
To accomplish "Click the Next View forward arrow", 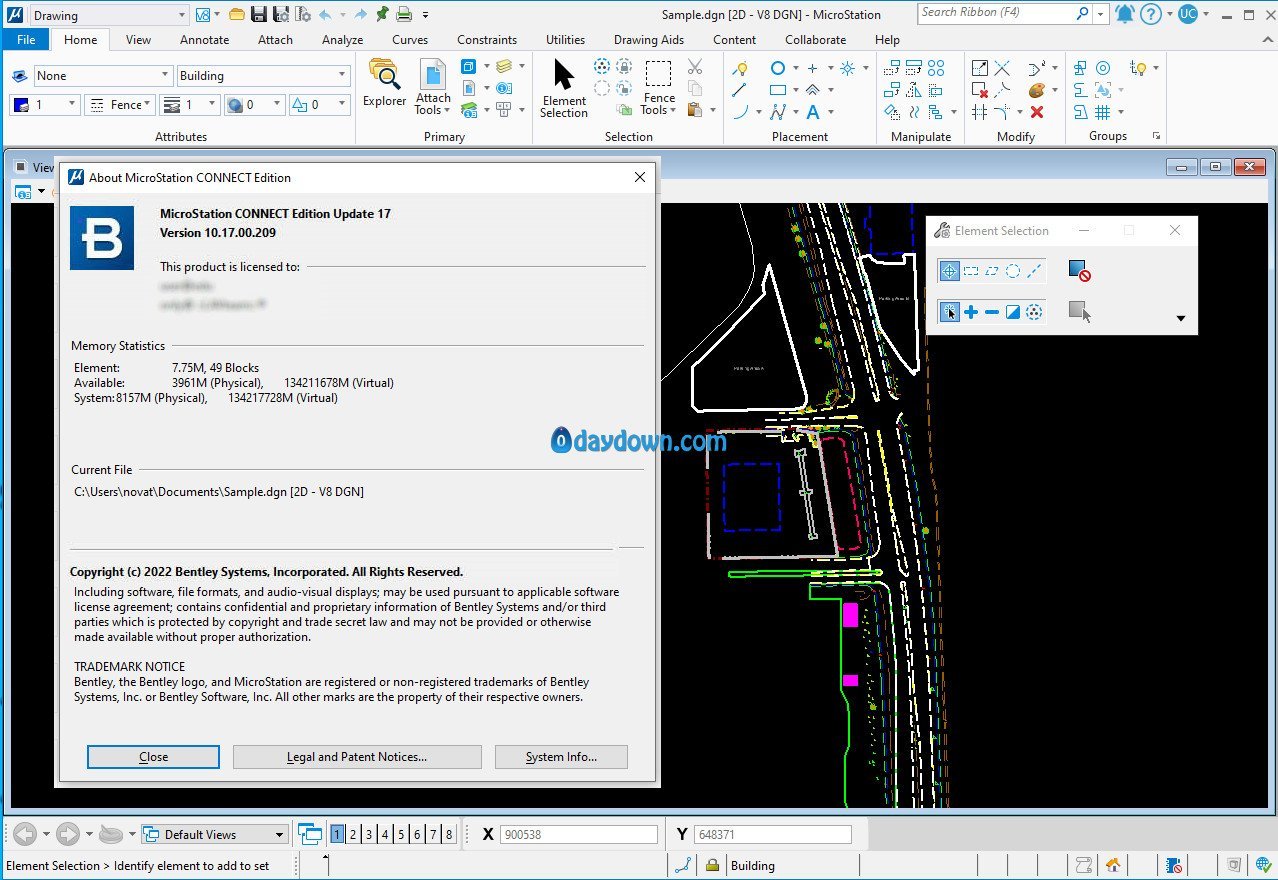I will 67,834.
